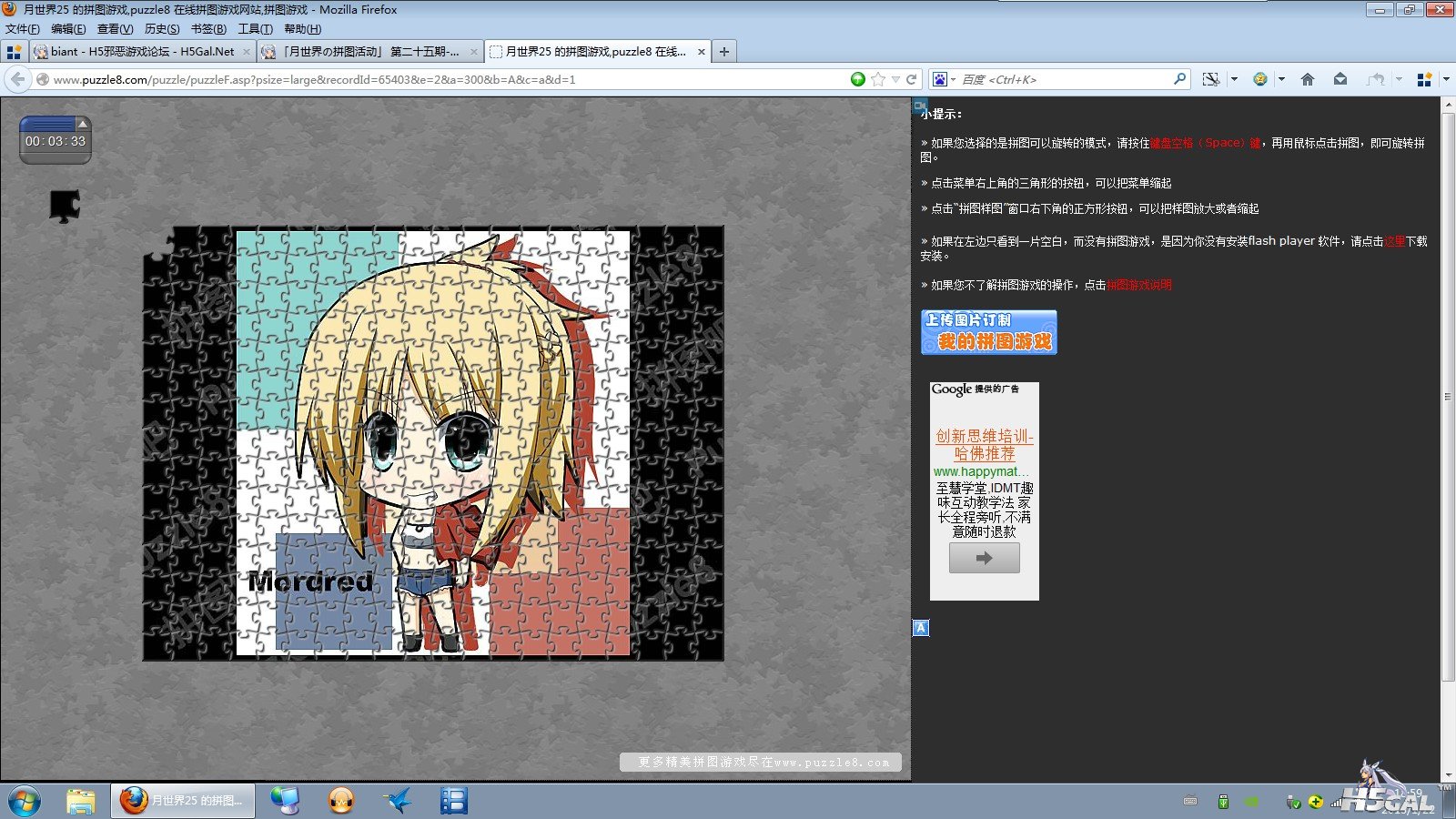1456x819 pixels.
Task: Switch to the biant H5Gal.Net tab
Action: (142, 52)
